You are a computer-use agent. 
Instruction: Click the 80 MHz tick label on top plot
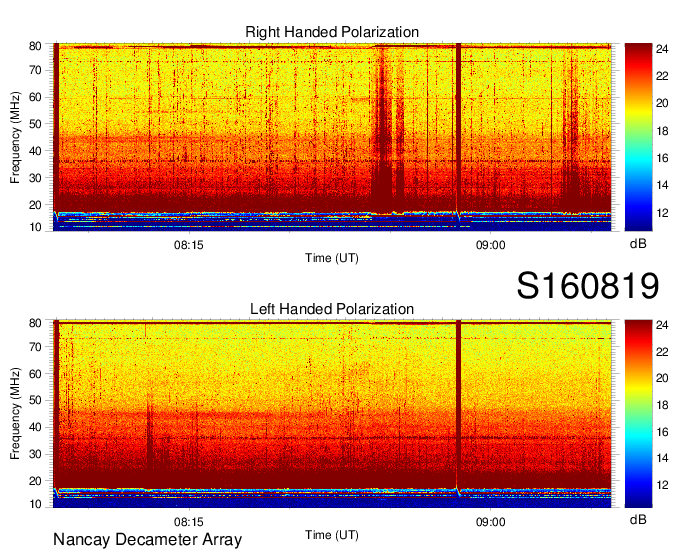click(x=35, y=46)
